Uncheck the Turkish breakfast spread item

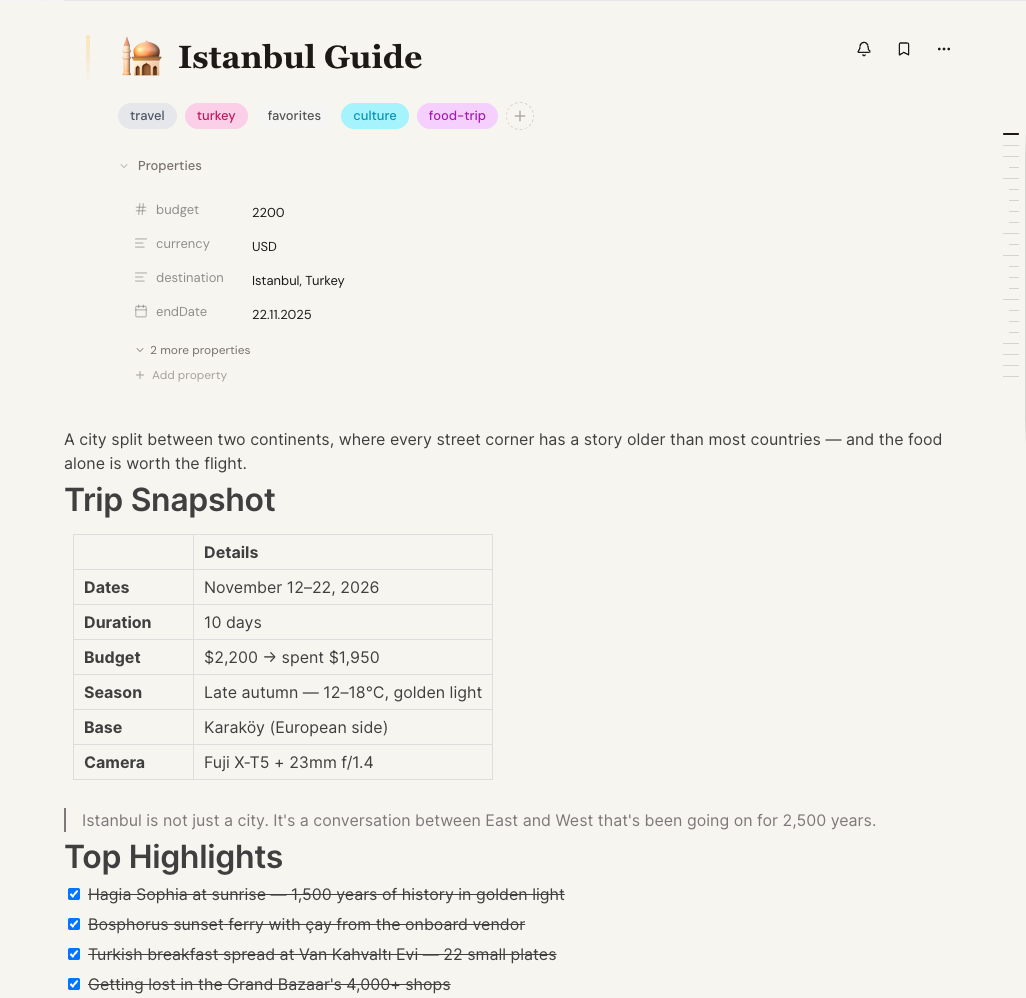point(74,953)
